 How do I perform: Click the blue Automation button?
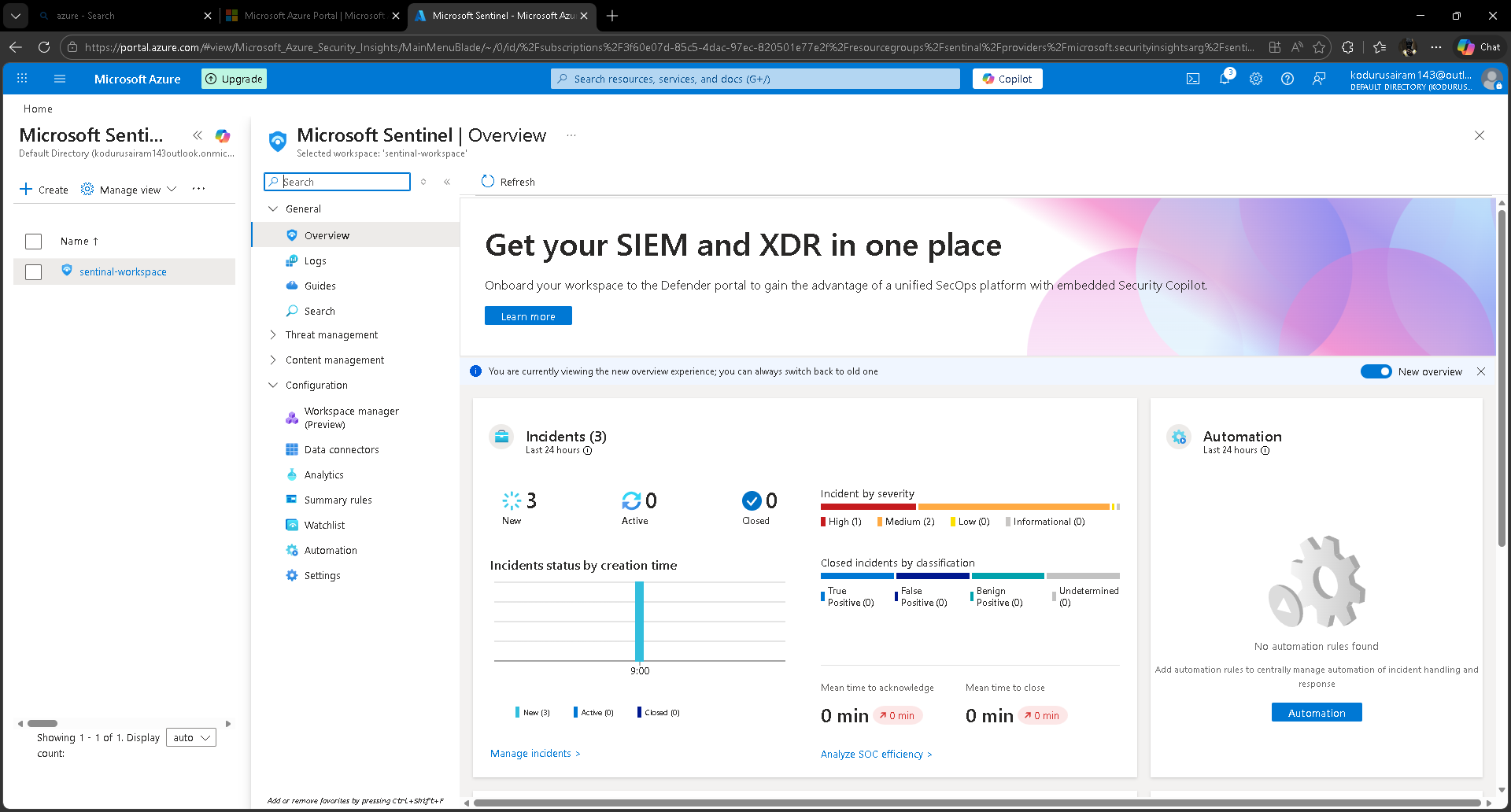pos(1317,713)
